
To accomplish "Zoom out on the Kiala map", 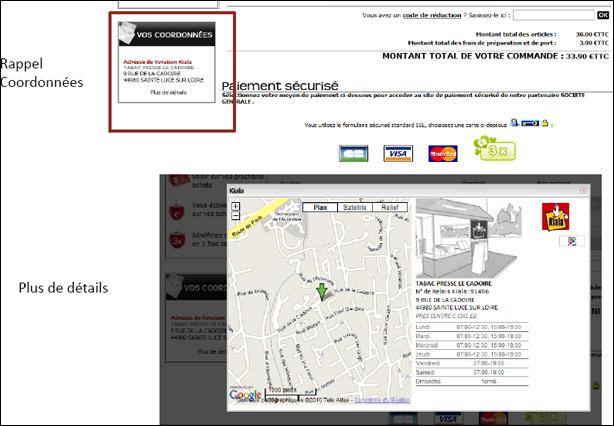I will pos(235,215).
